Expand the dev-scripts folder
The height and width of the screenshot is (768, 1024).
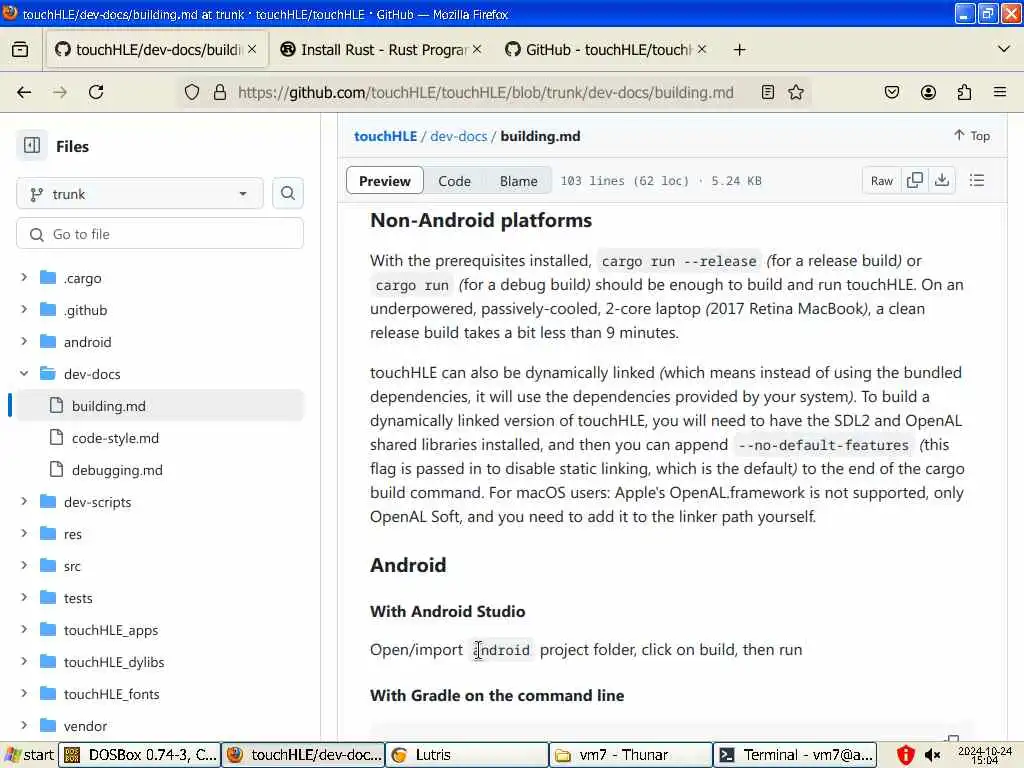point(24,502)
